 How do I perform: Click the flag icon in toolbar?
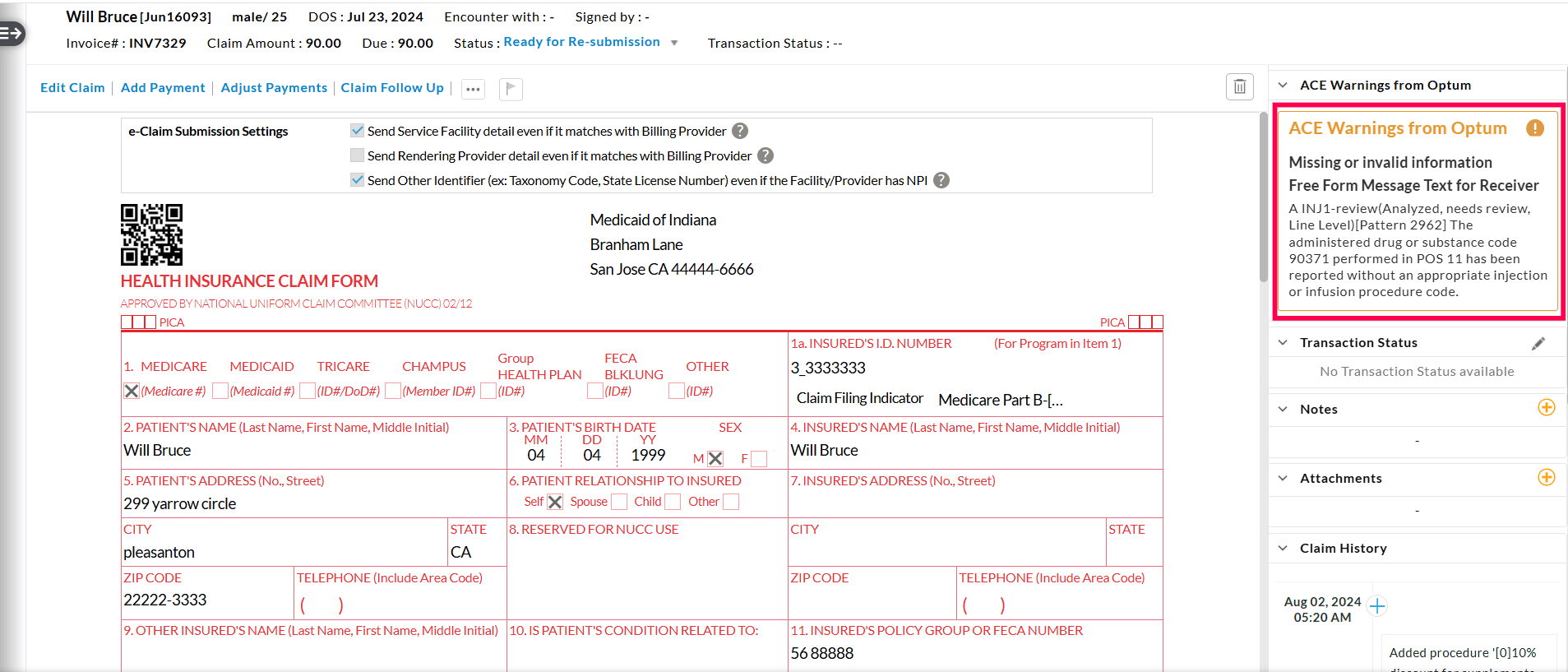pyautogui.click(x=511, y=89)
